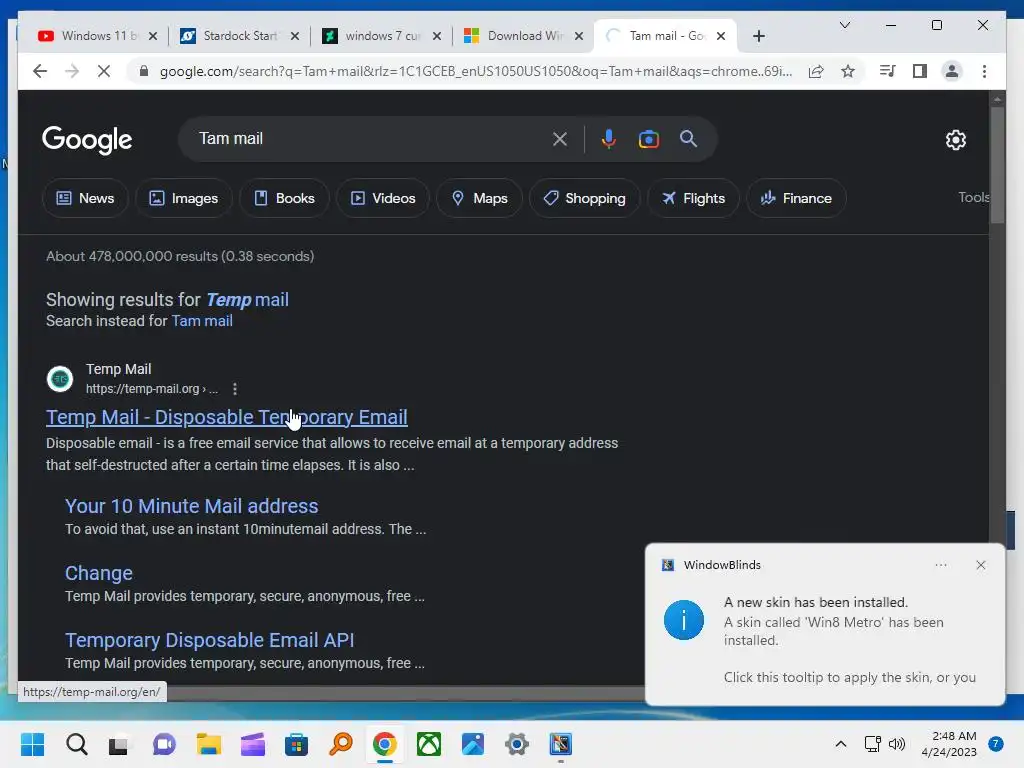Open File Explorer on taskbar
Screen dimensions: 1024x768
[x=208, y=744]
